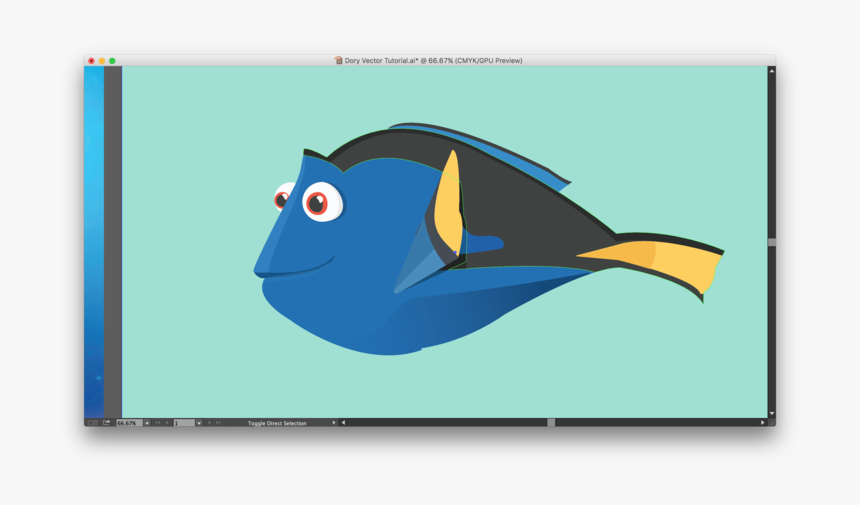Image resolution: width=860 pixels, height=505 pixels.
Task: Close the Illustrator document window
Action: coord(92,61)
